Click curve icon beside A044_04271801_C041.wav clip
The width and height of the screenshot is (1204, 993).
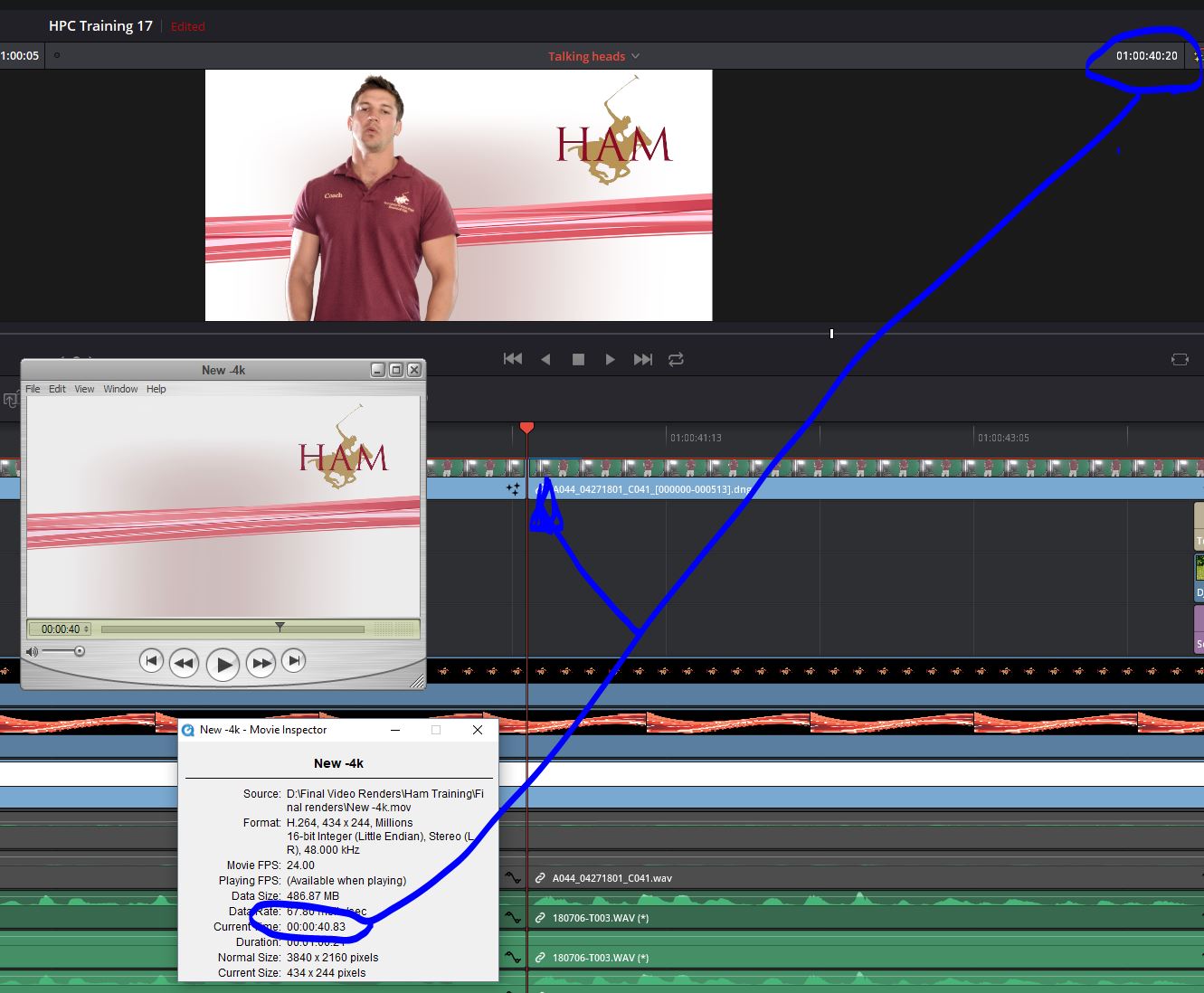(513, 877)
